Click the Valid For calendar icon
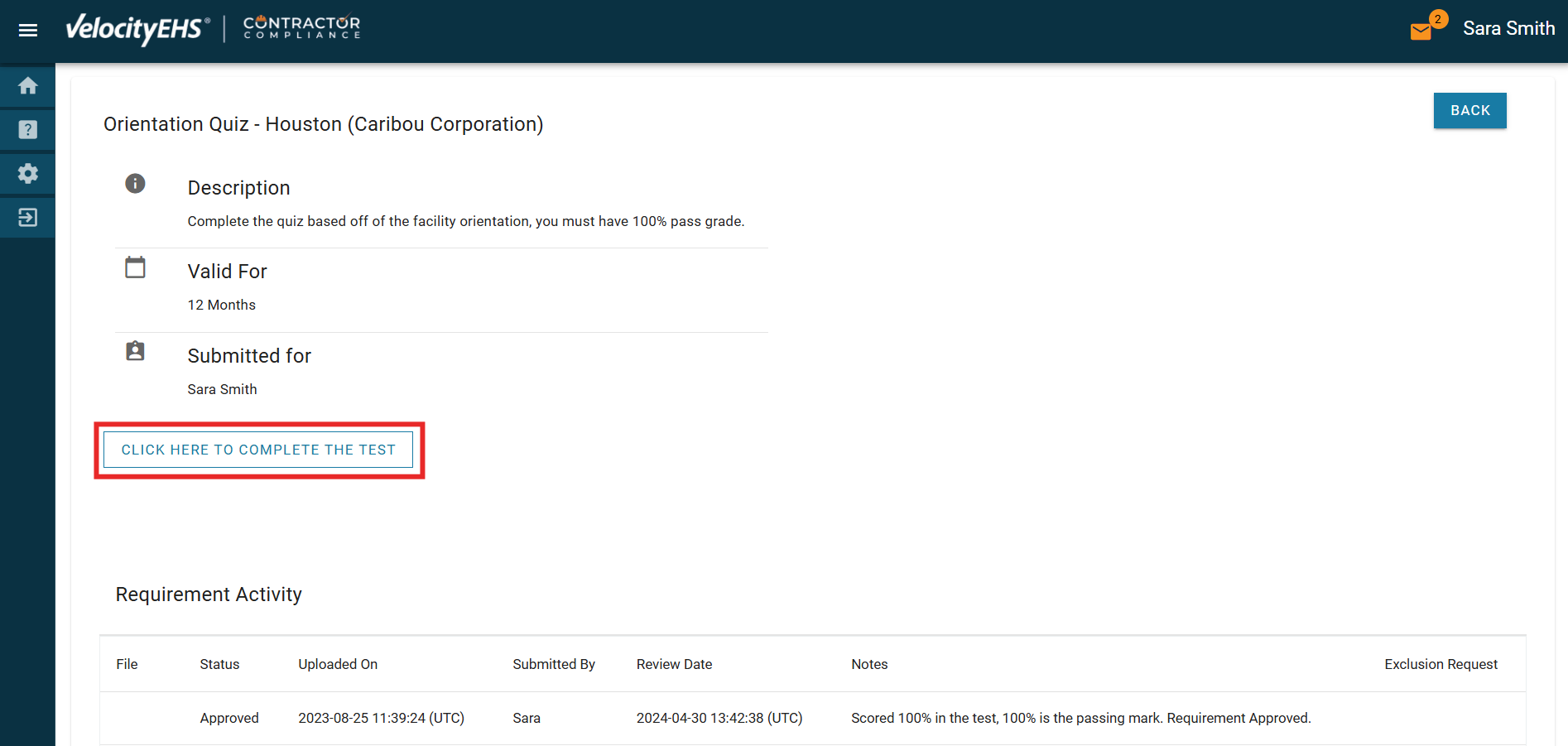 click(x=135, y=267)
